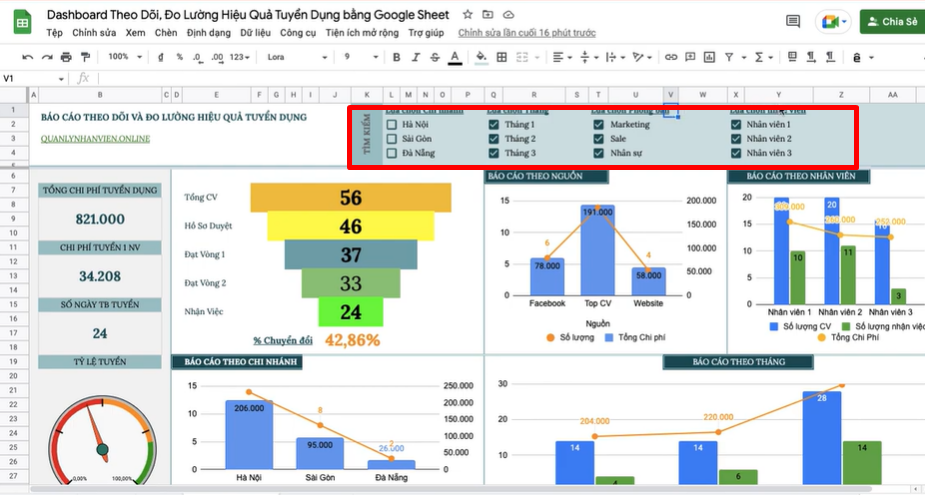
Task: Uncheck the Nhân viên 3 checkbox
Action: click(736, 153)
